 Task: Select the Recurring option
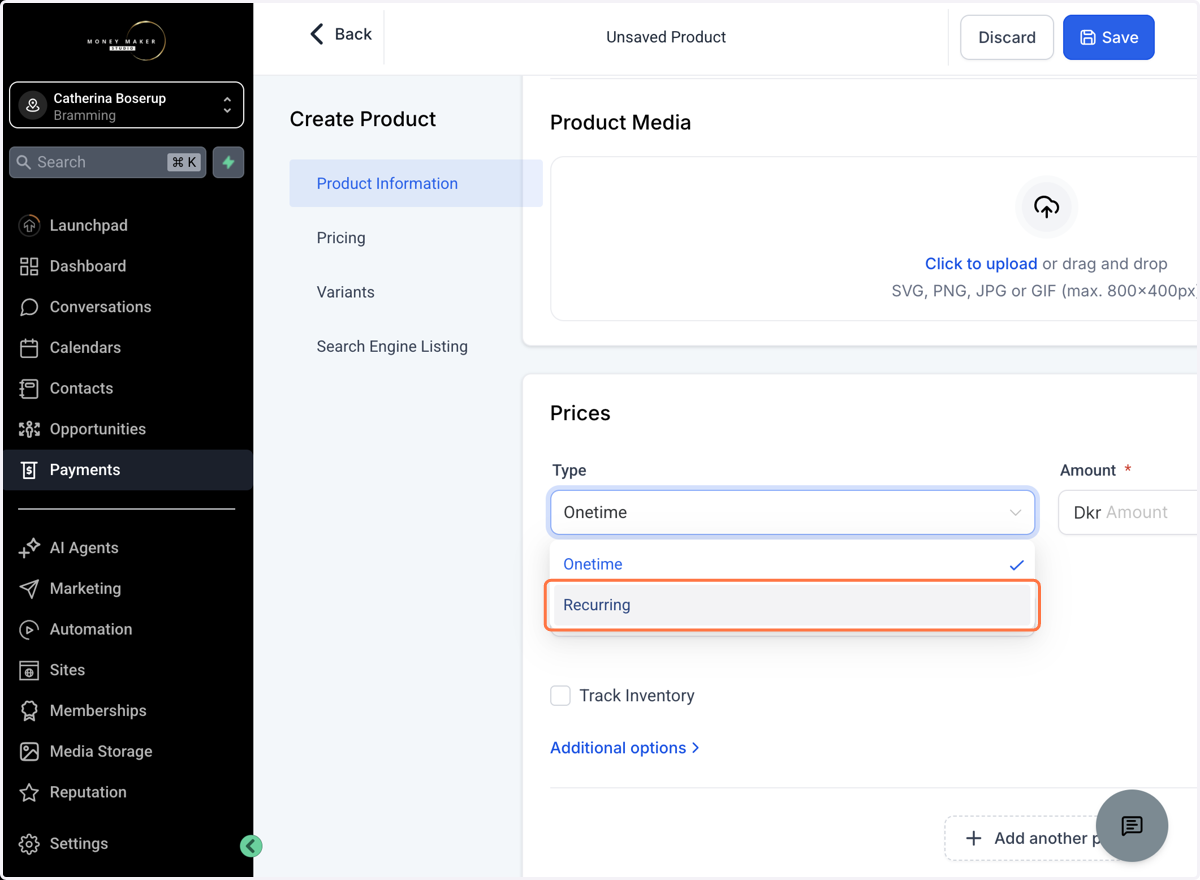pos(792,605)
